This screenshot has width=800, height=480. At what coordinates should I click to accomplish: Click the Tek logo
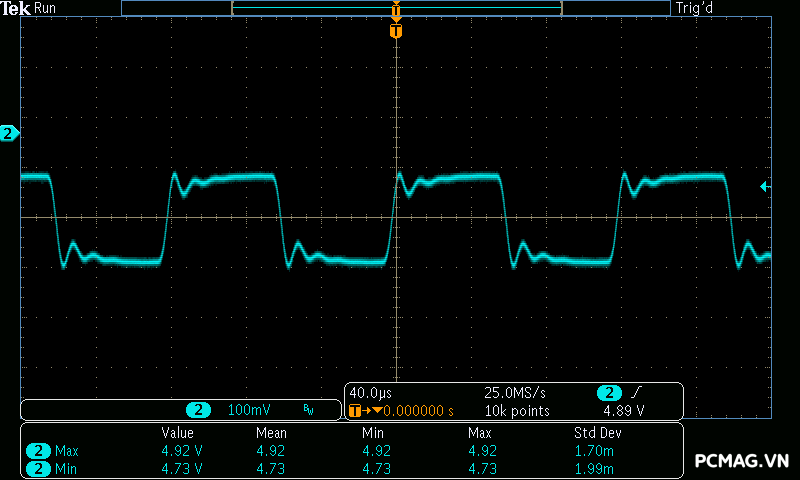[x=15, y=8]
